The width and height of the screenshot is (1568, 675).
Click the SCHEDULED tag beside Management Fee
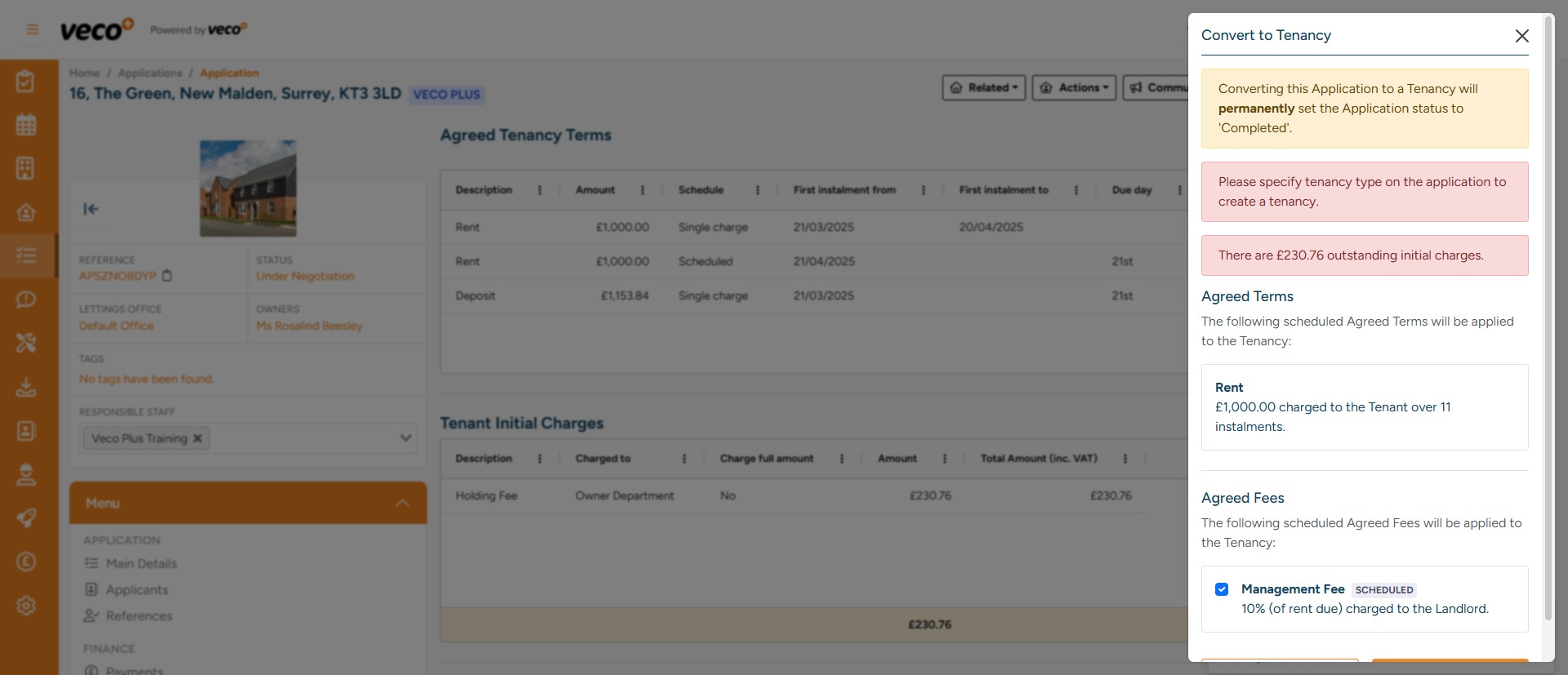tap(1384, 589)
